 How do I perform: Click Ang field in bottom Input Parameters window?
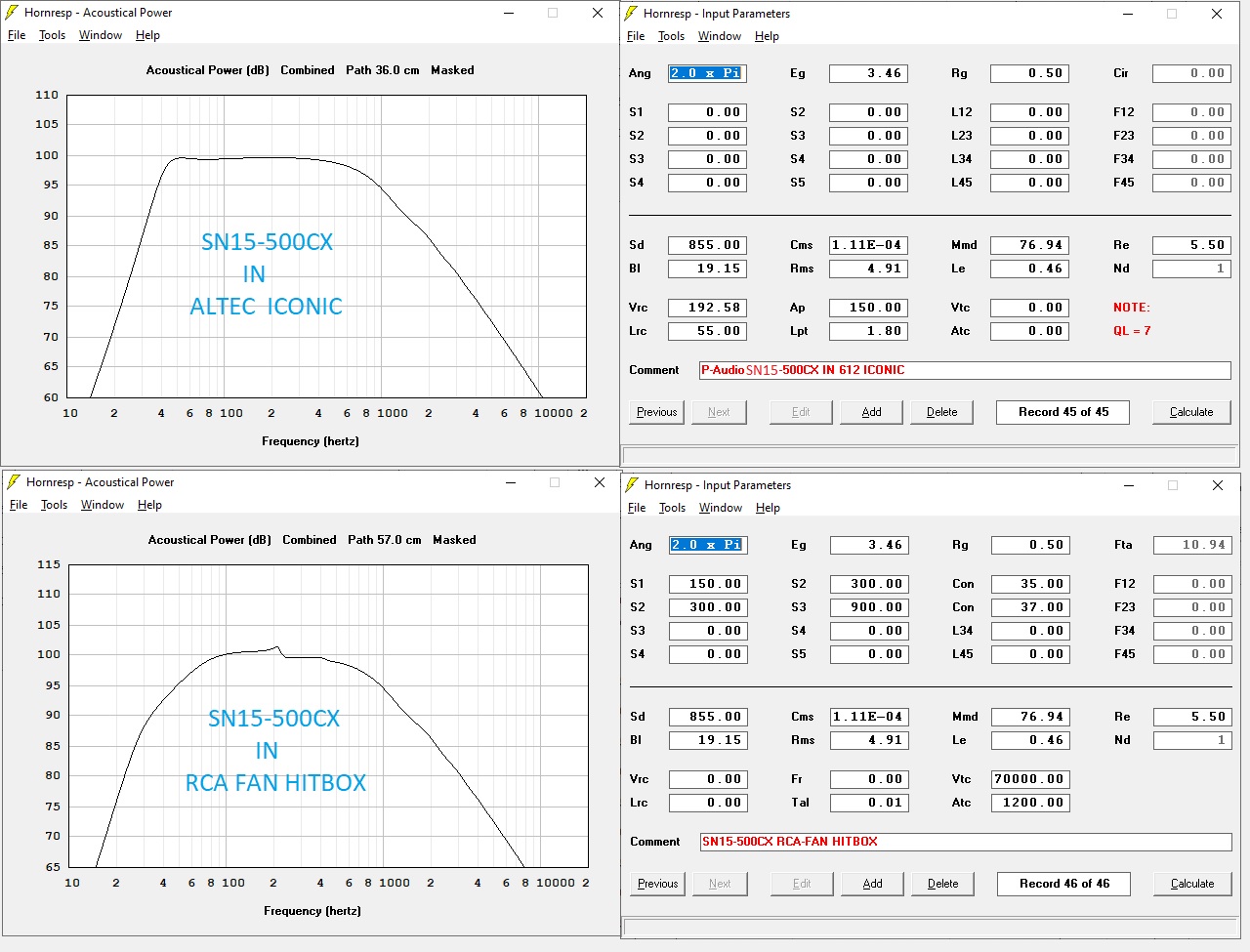point(709,545)
